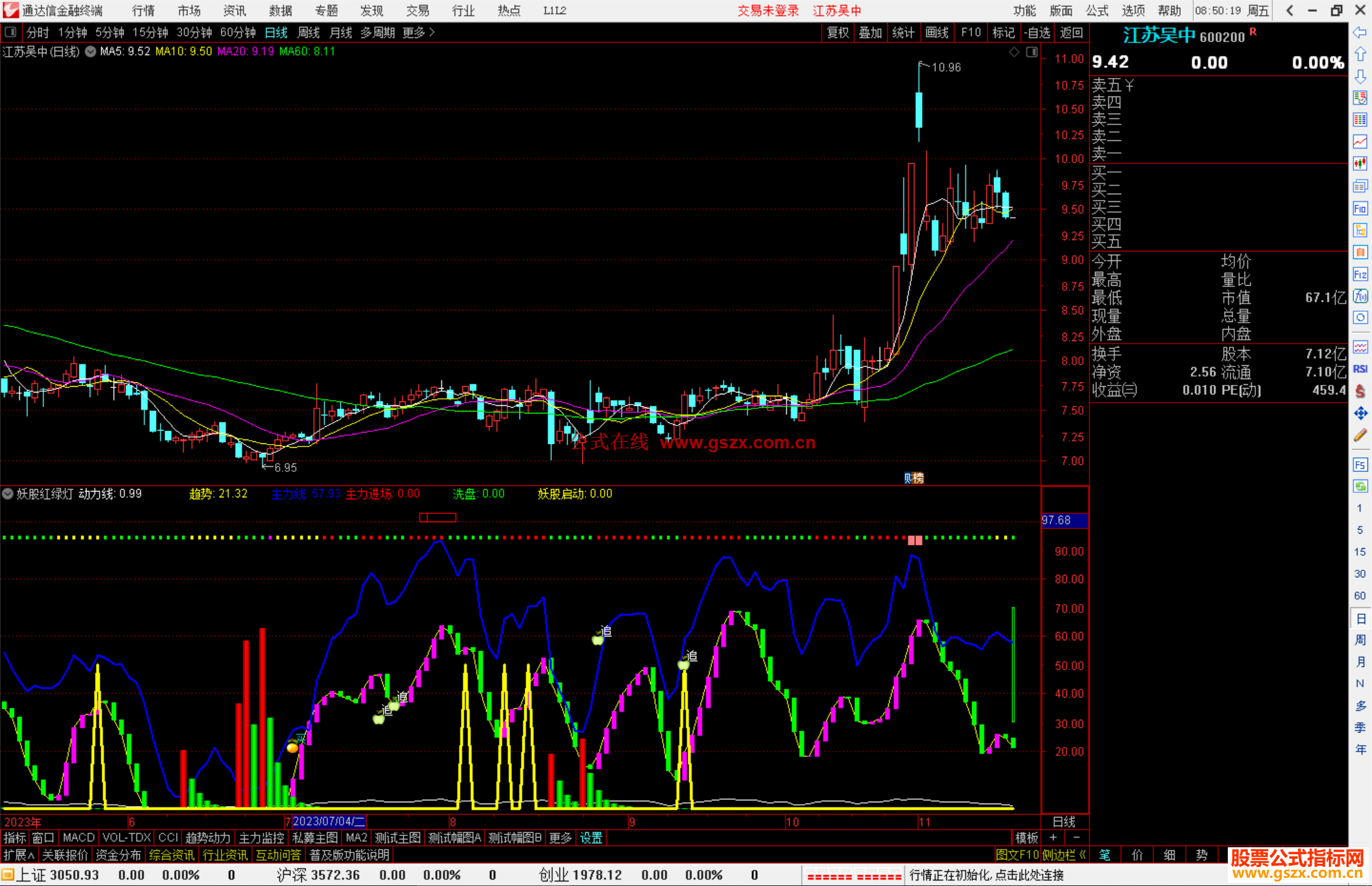Click the f(x) formula icon in sidebar
This screenshot has height=886, width=1372.
(1360, 296)
